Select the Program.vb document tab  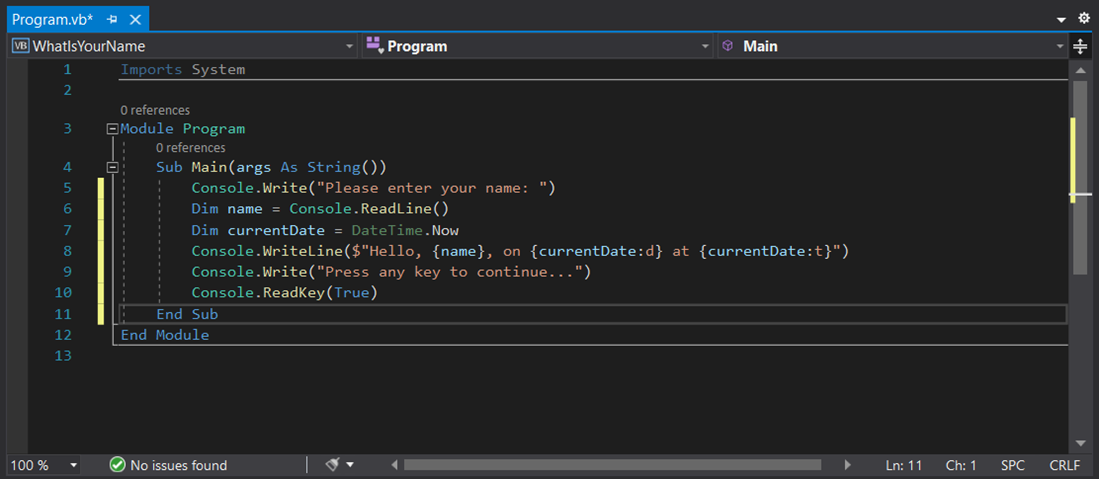pos(54,19)
